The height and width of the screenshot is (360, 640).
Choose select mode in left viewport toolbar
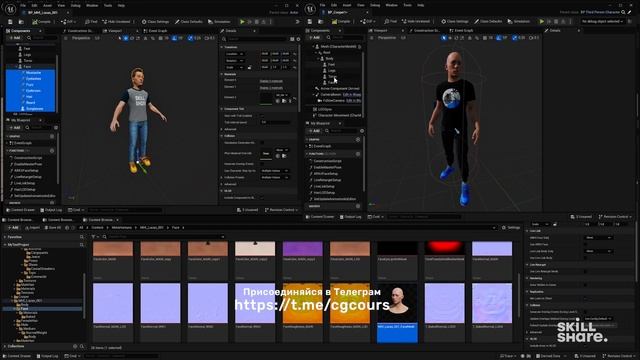pos(120,38)
